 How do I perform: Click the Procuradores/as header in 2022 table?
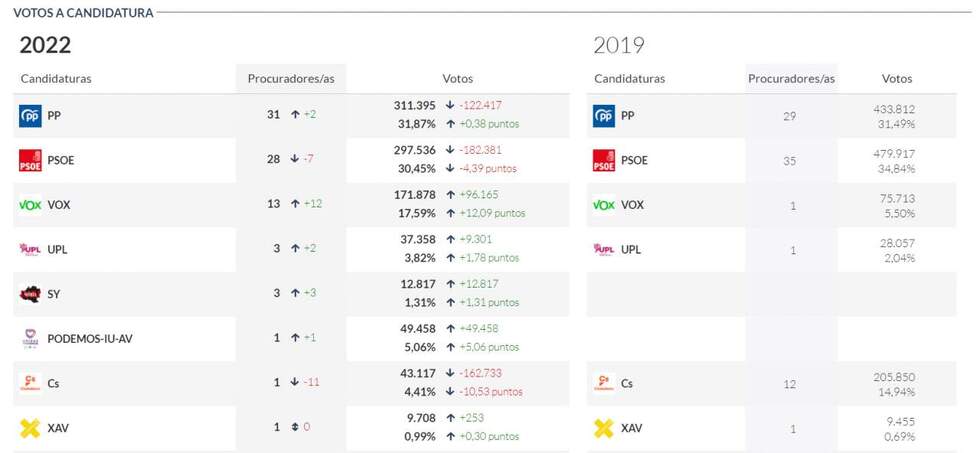[x=290, y=79]
